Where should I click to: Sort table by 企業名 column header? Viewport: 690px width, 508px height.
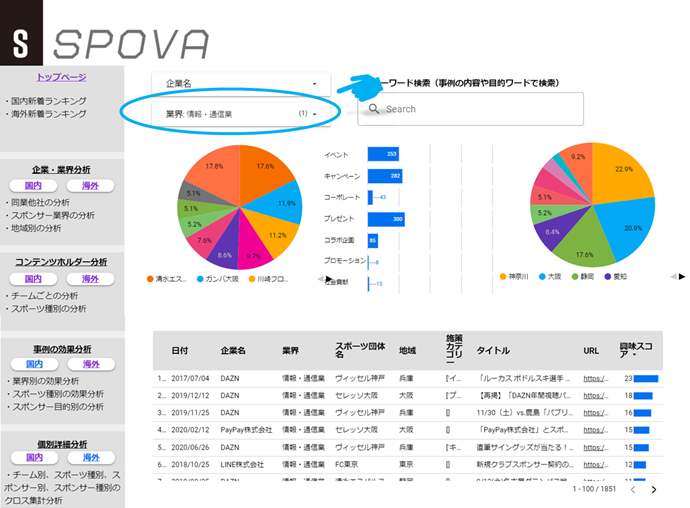click(x=233, y=351)
